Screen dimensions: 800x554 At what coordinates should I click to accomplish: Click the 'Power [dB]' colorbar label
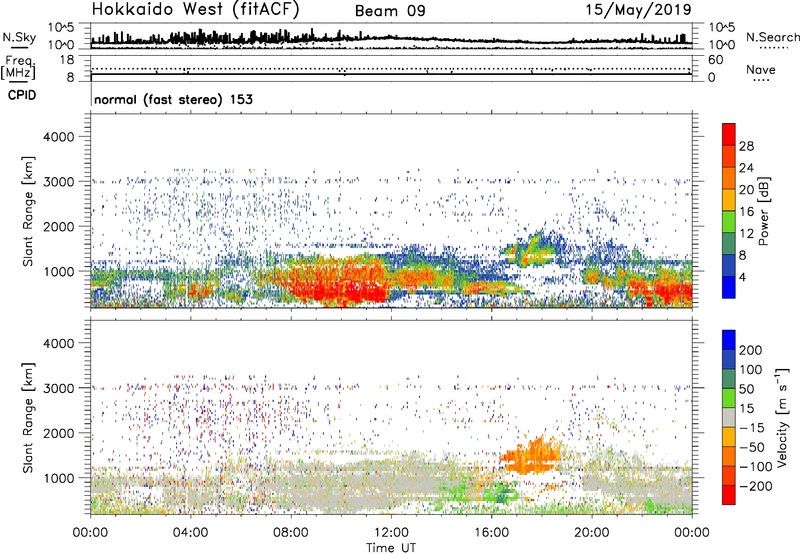pyautogui.click(x=764, y=211)
